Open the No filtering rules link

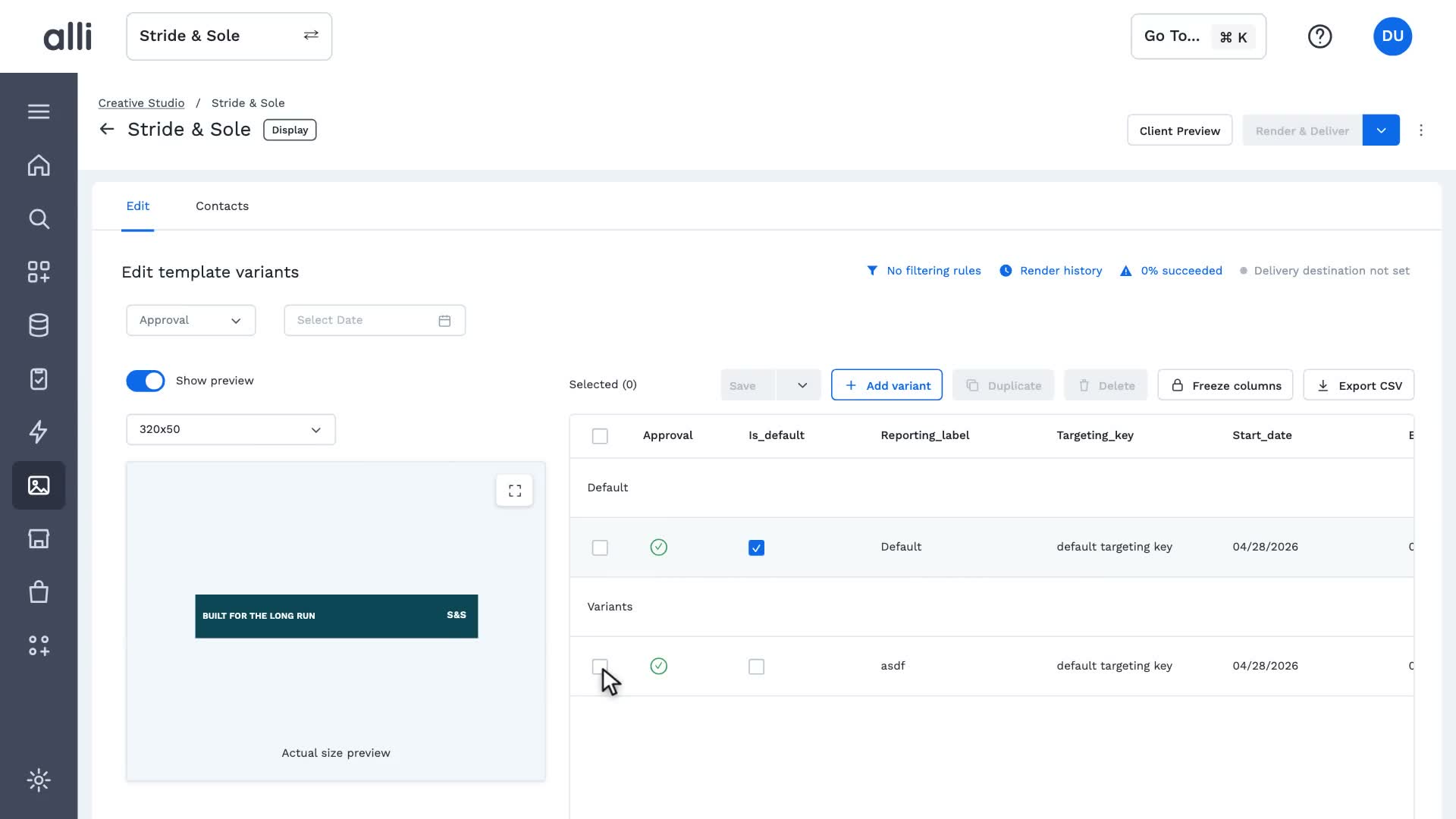point(924,271)
